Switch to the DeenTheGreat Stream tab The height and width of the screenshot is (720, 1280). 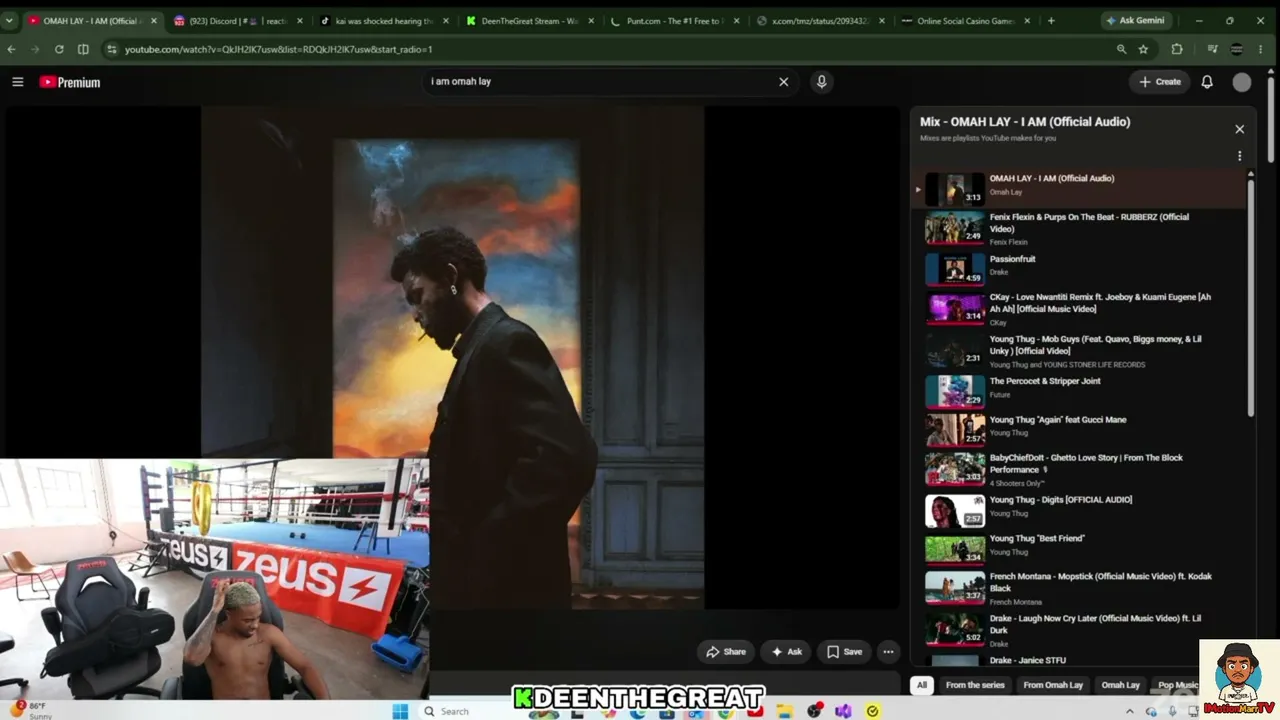point(530,21)
